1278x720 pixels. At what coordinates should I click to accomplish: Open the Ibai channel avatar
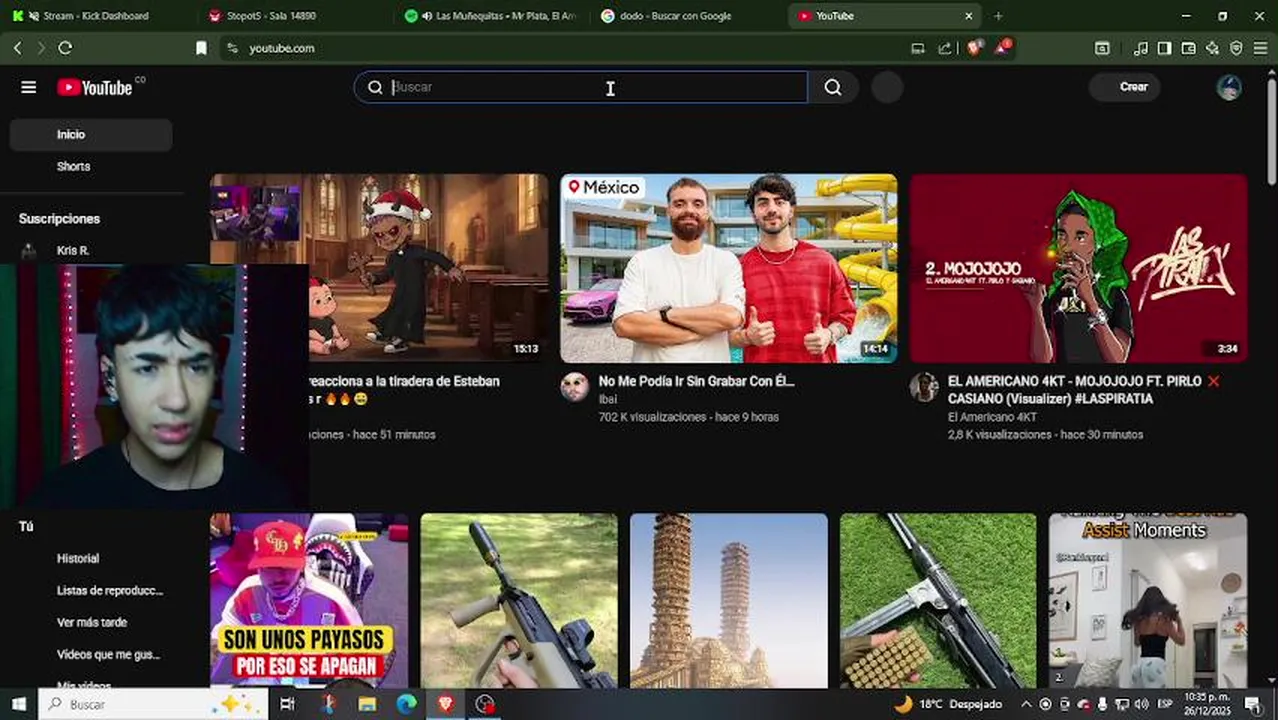574,387
